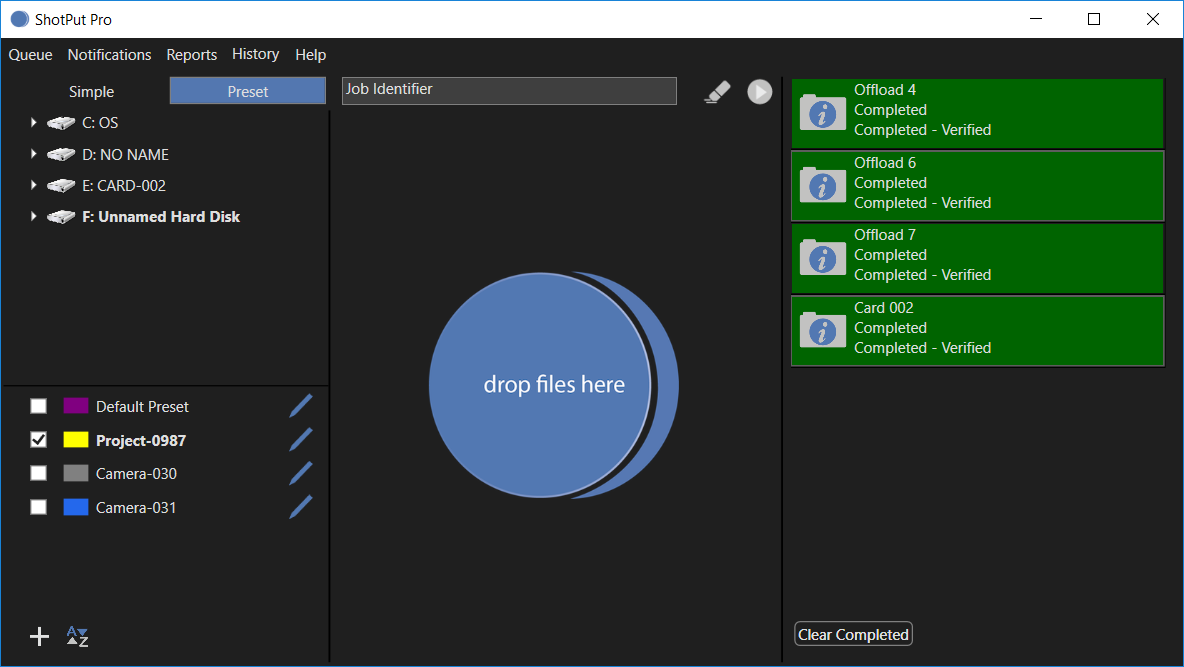Expand the F: Unnamed Hard Disk drive
1184x667 pixels.
(x=33, y=216)
